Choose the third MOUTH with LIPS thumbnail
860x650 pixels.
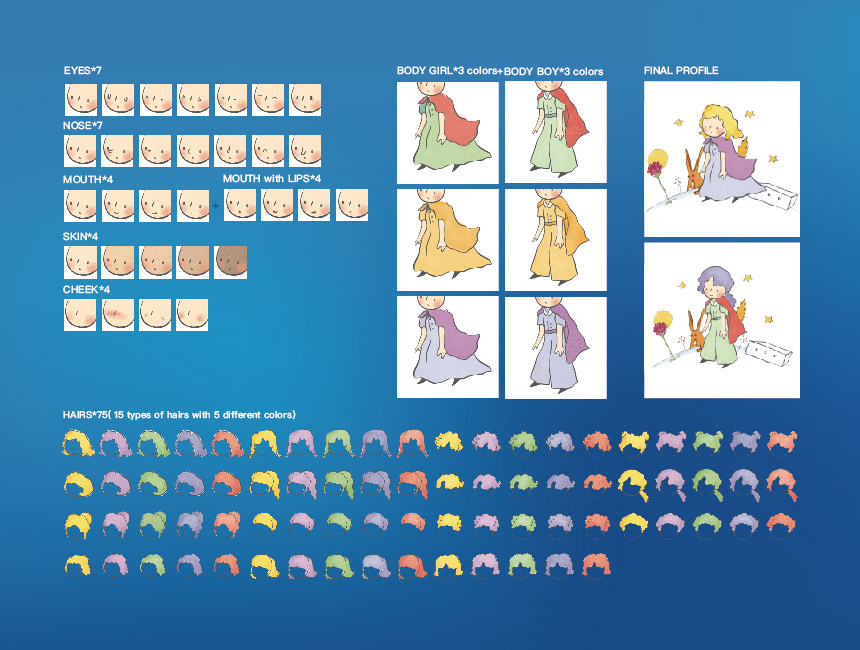pyautogui.click(x=314, y=205)
